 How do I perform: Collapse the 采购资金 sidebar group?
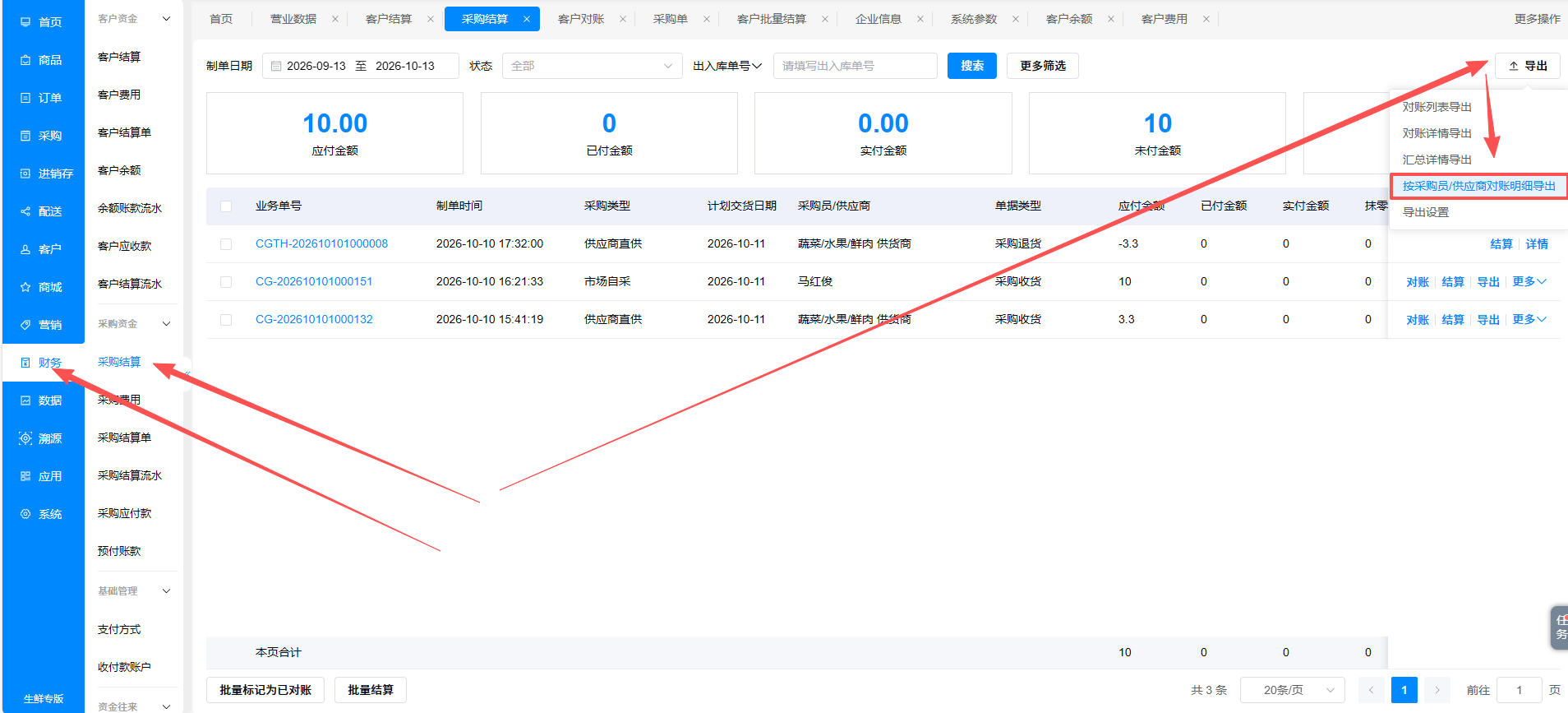tap(166, 324)
